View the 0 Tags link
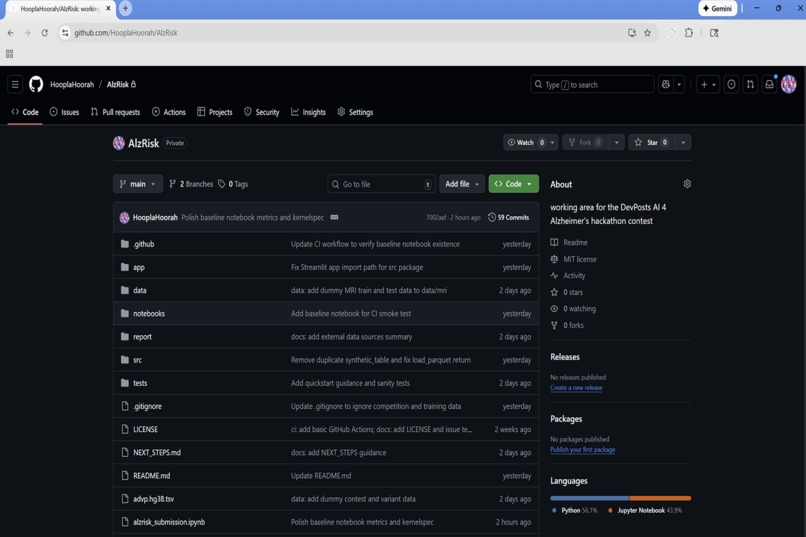The image size is (806, 537). coord(233,184)
